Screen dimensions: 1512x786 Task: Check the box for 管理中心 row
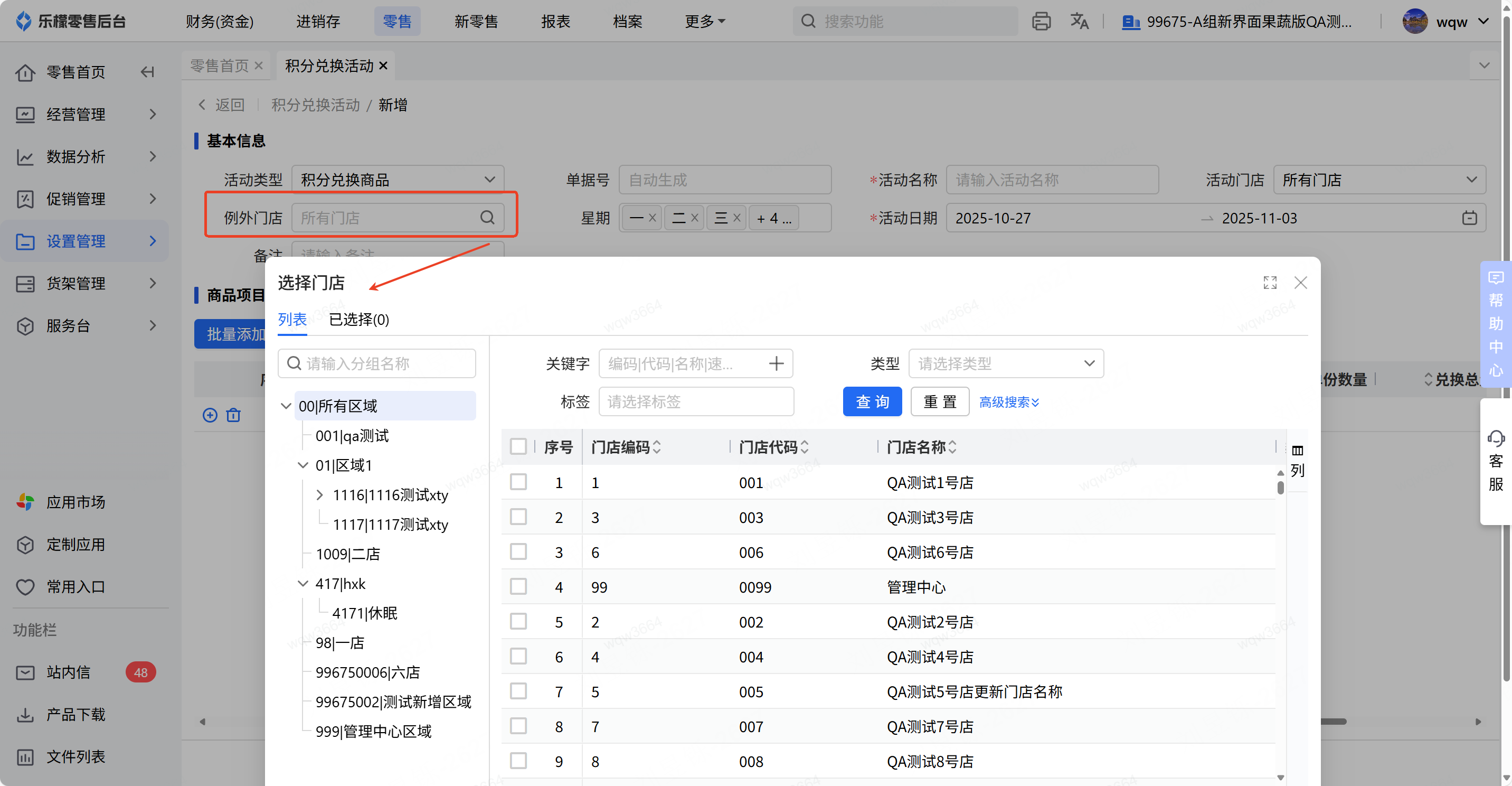pyautogui.click(x=518, y=587)
